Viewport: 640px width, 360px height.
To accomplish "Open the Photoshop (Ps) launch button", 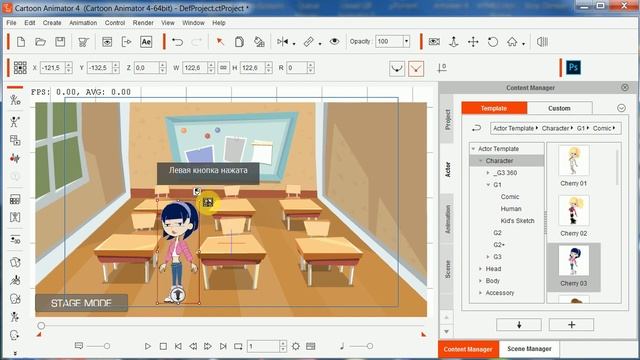I will (x=573, y=67).
